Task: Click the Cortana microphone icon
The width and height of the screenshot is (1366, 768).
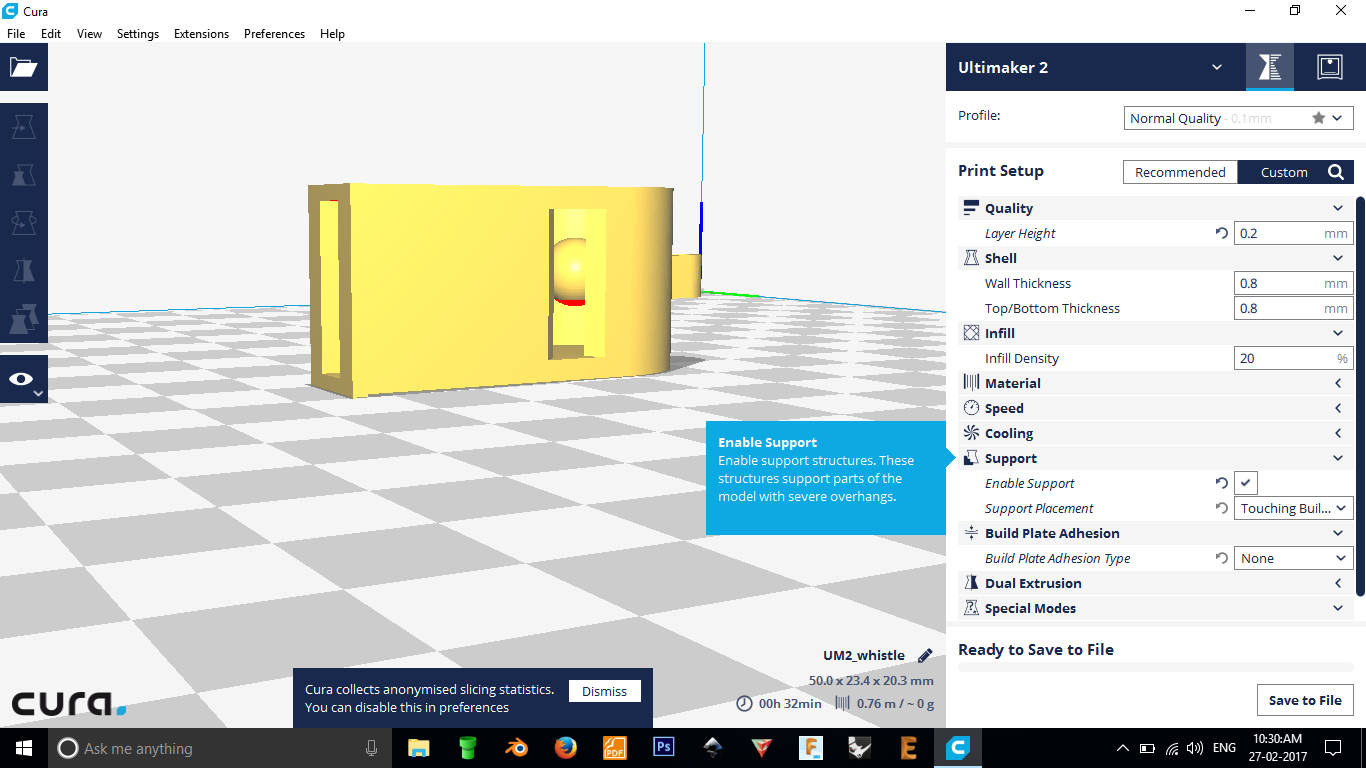Action: (x=371, y=748)
